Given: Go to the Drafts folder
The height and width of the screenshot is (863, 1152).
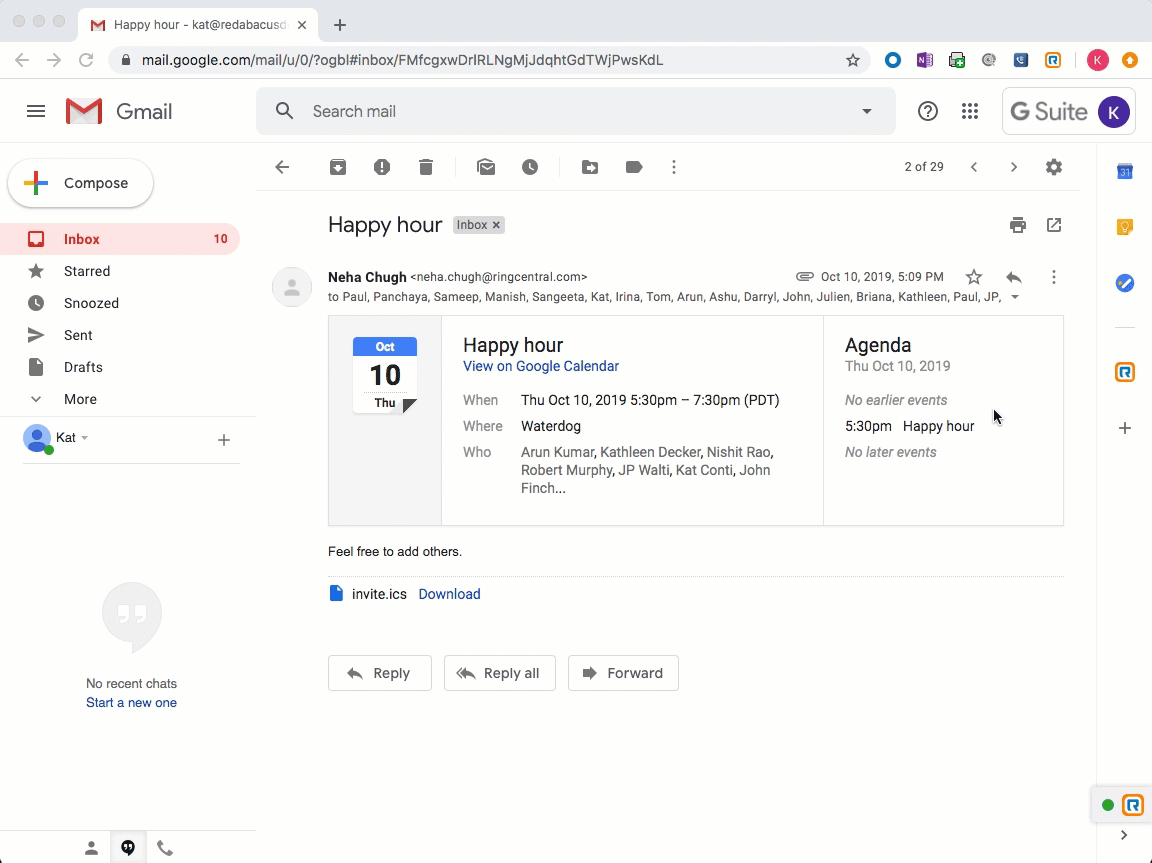Looking at the screenshot, I should (x=83, y=367).
